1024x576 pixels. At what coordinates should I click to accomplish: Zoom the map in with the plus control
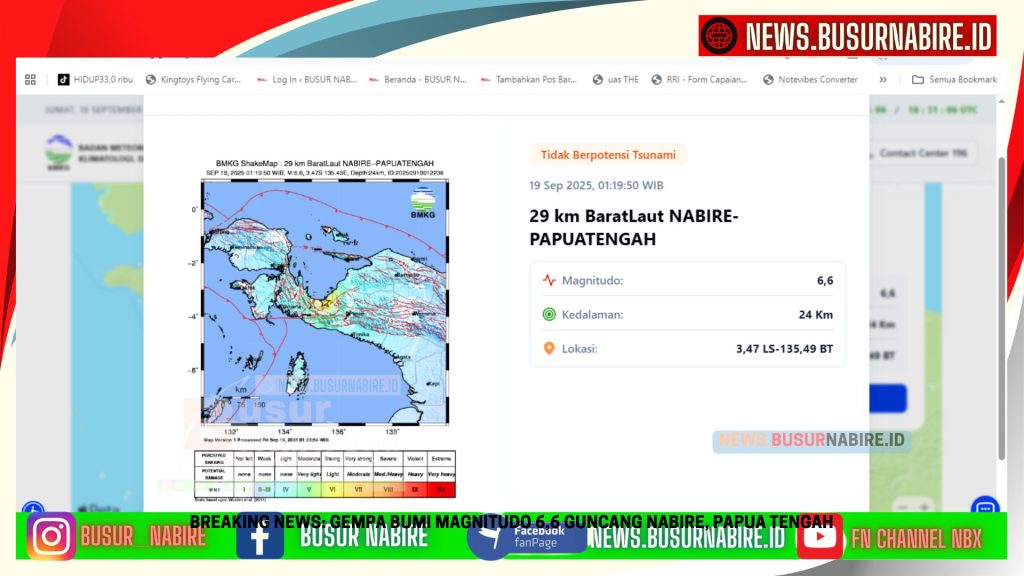[x=922, y=507]
